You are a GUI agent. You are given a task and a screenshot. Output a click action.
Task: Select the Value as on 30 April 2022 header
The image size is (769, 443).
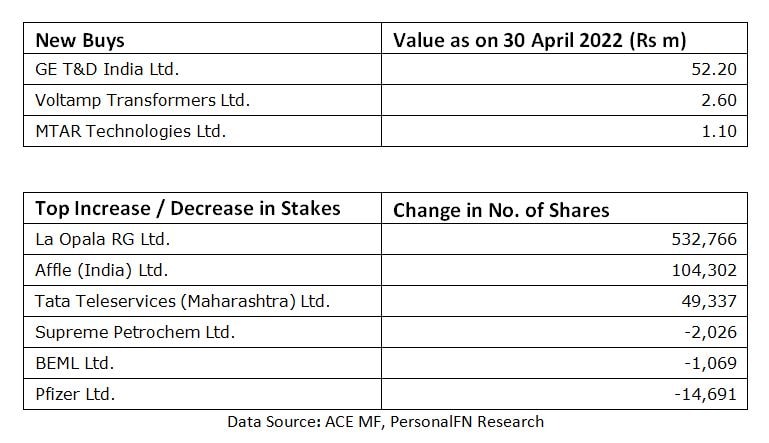545,41
